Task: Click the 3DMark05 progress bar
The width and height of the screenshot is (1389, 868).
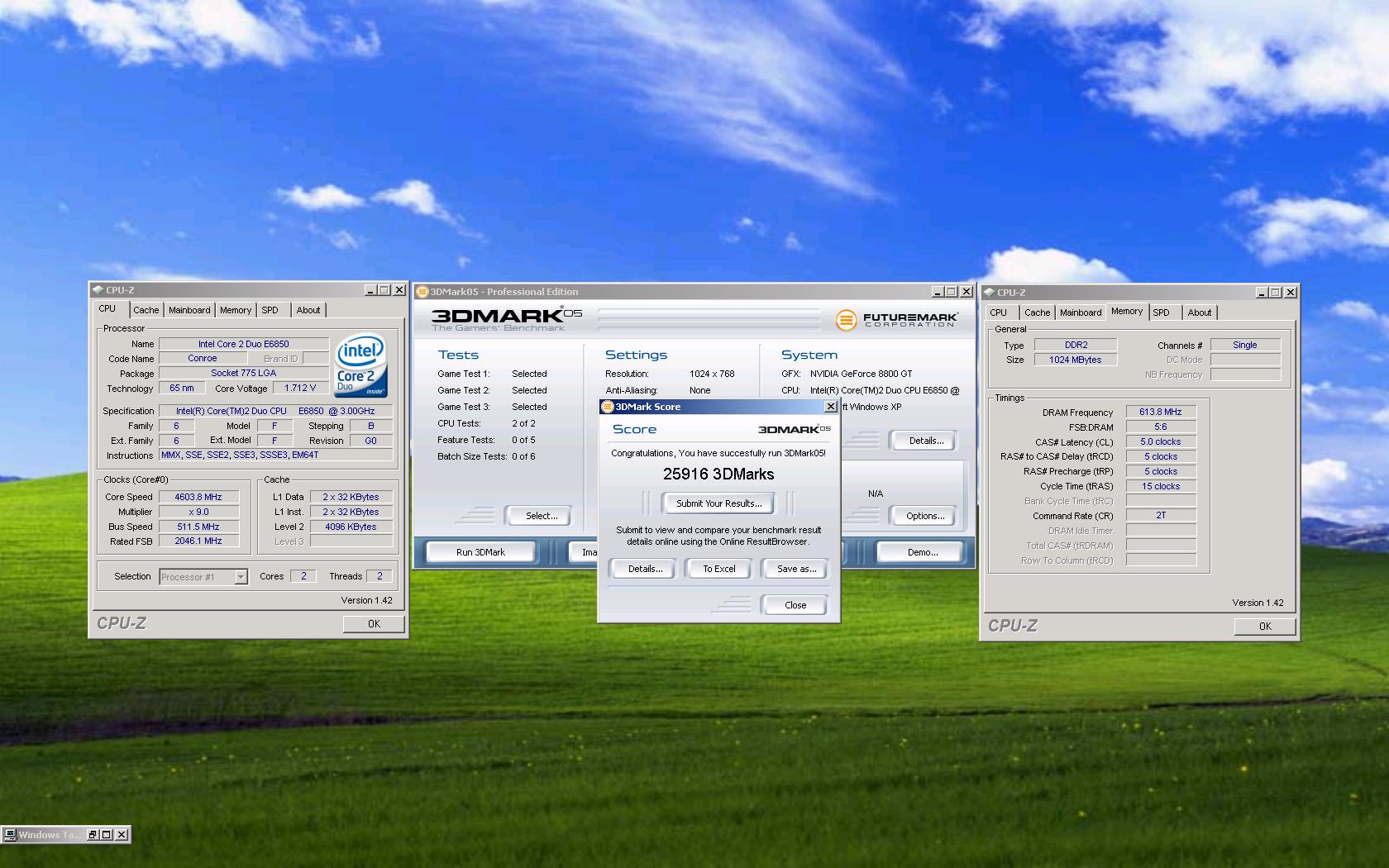Action: click(x=709, y=319)
